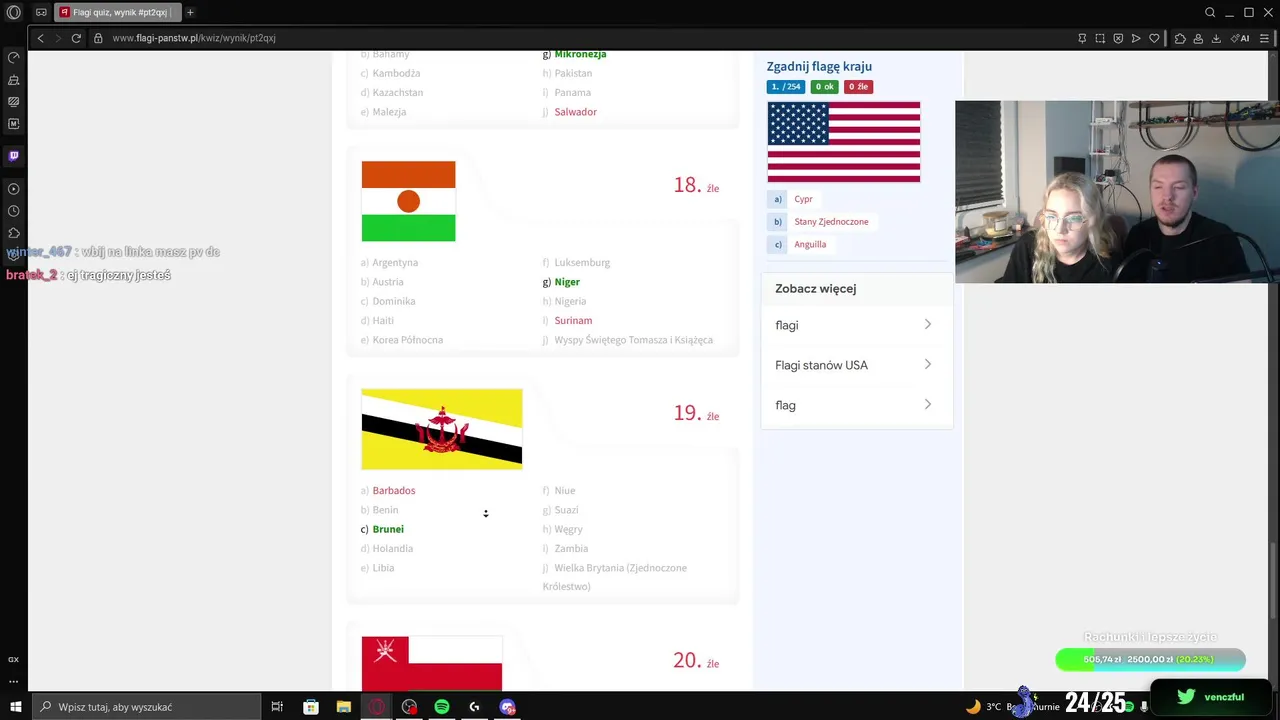Open the striped-screen icon in sidebar
The height and width of the screenshot is (720, 1280).
(x=14, y=102)
